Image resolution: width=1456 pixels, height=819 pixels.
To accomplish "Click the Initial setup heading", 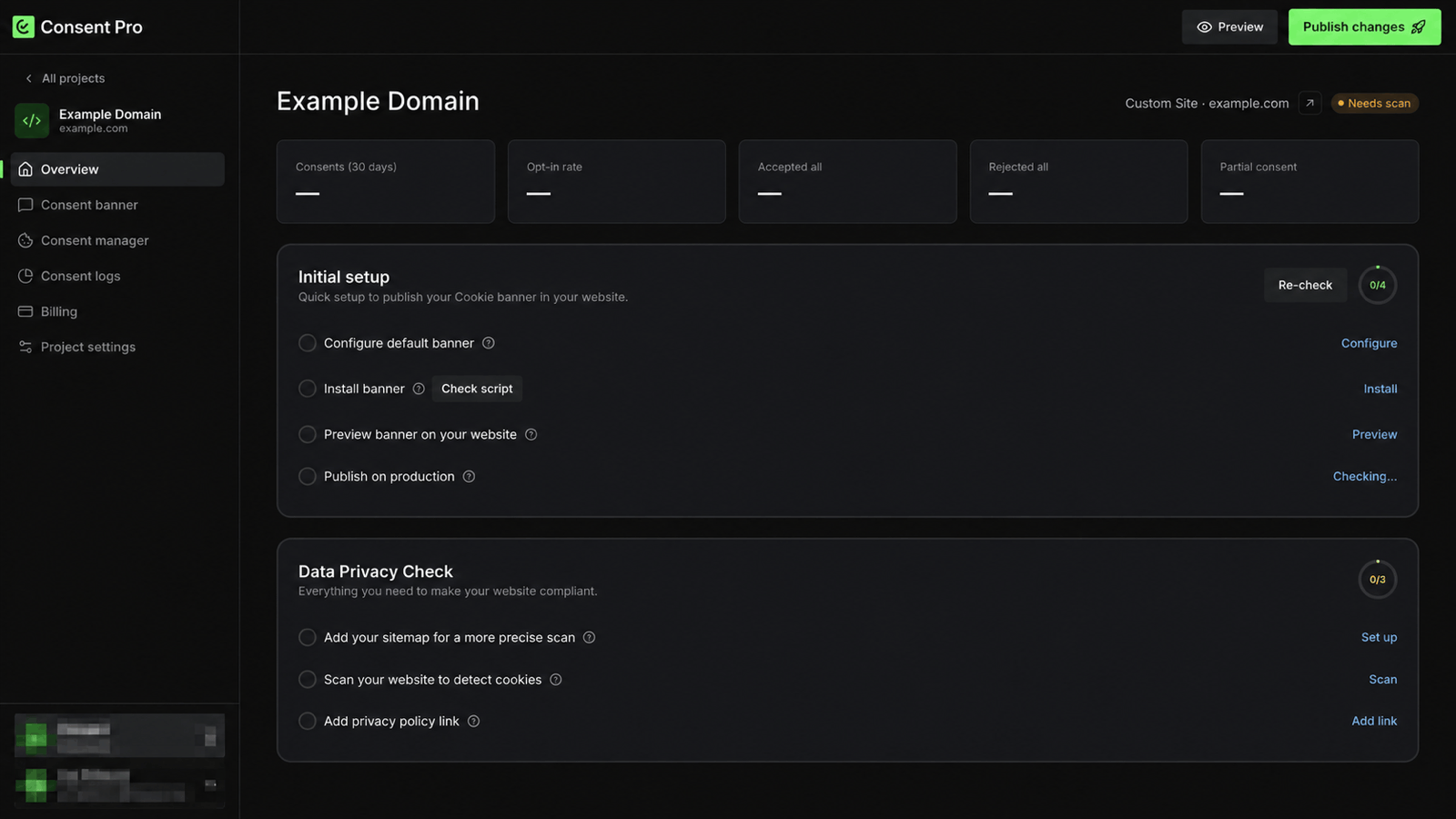I will (x=344, y=277).
